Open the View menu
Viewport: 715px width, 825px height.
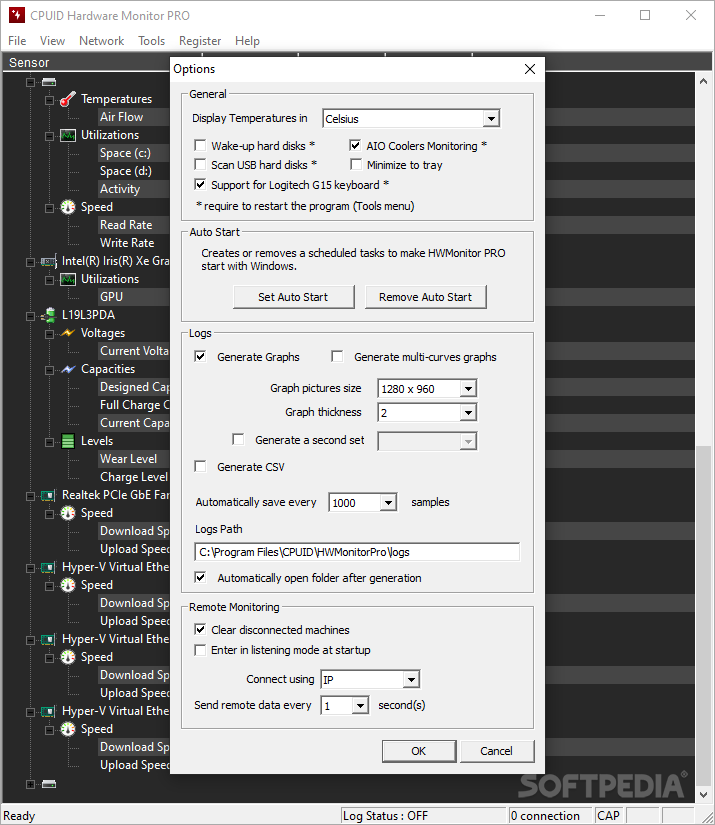pyautogui.click(x=52, y=41)
